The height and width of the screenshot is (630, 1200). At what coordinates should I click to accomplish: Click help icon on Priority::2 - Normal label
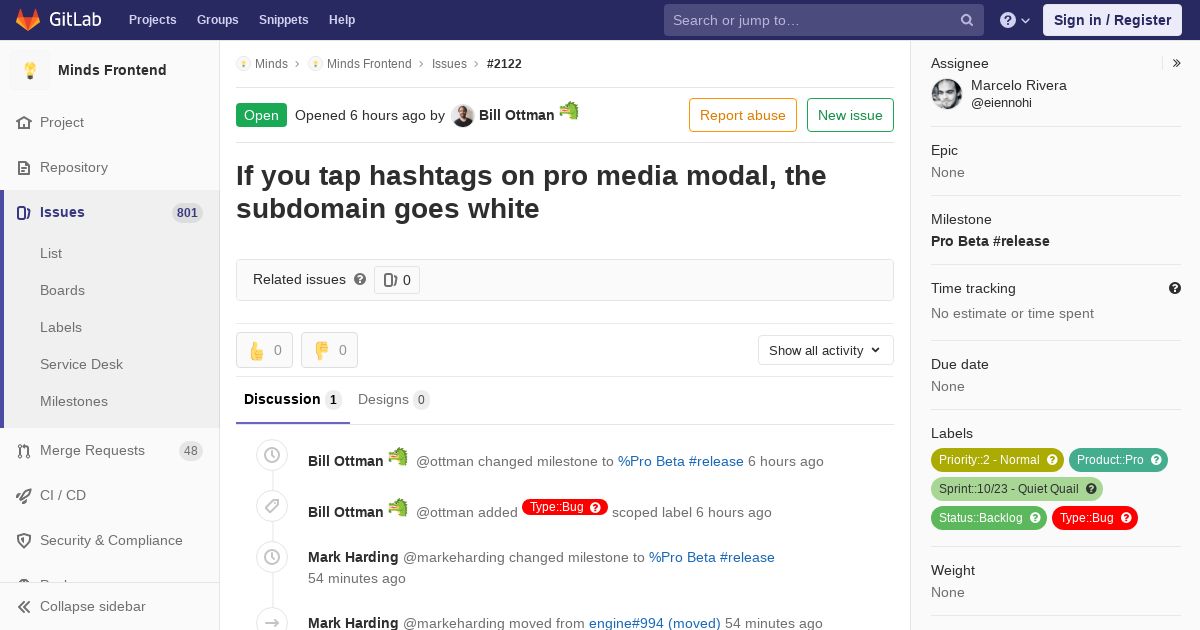tap(1051, 460)
